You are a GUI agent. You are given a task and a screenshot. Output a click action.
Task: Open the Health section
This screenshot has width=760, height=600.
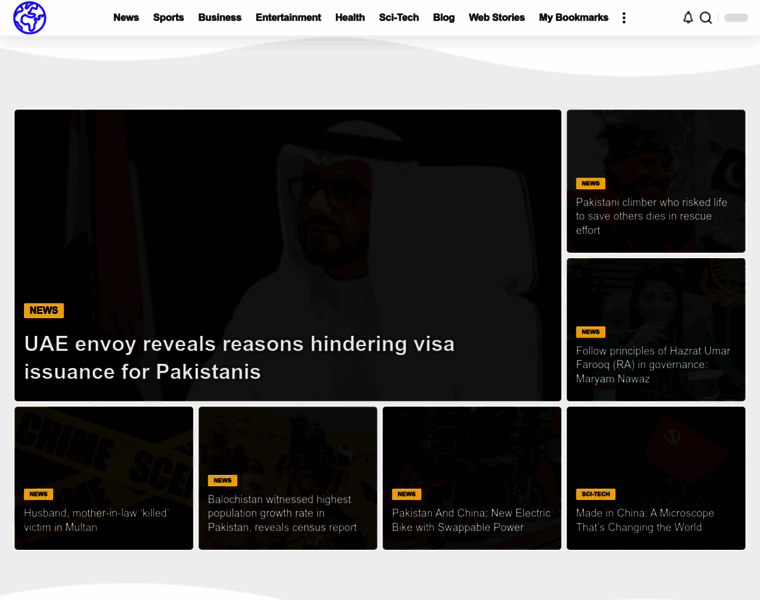[350, 17]
